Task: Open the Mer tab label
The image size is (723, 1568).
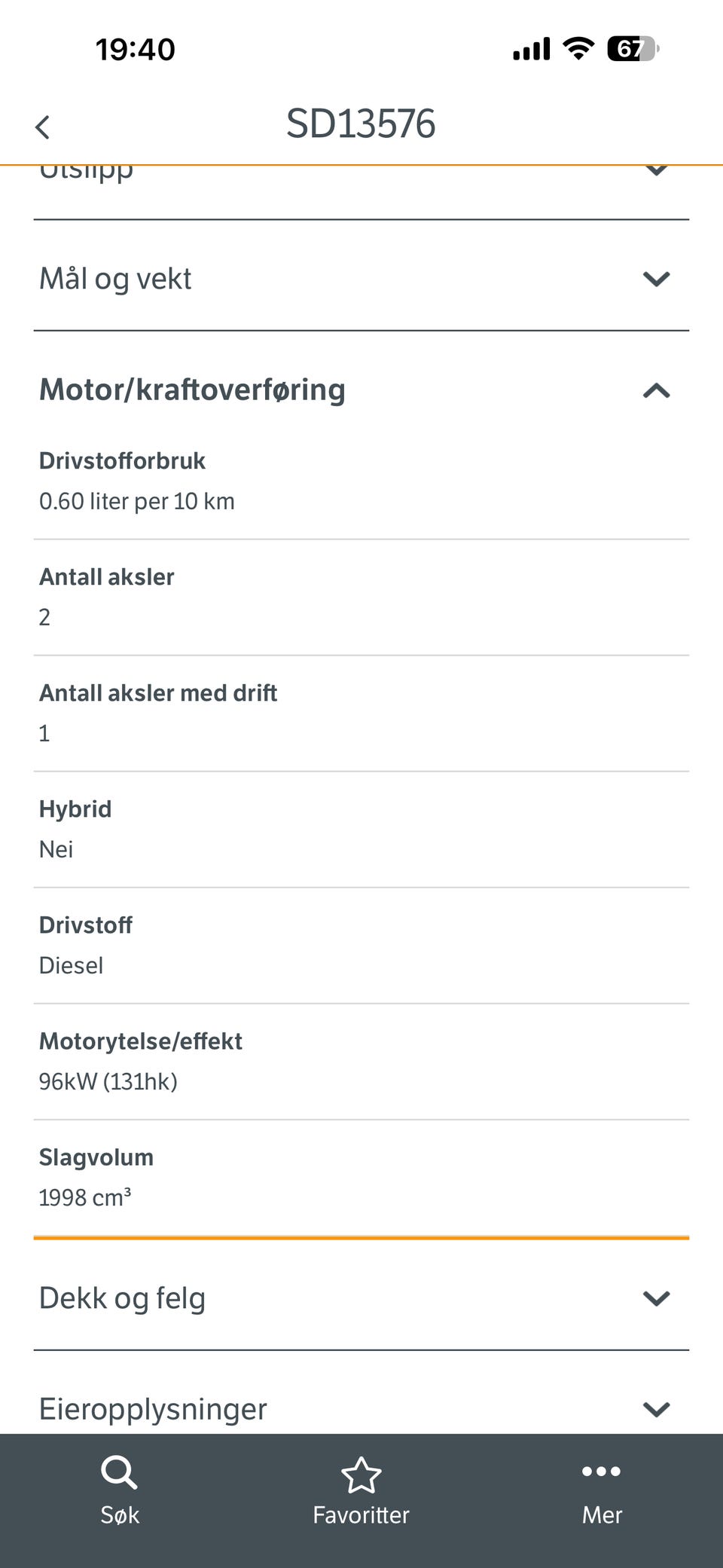Action: pos(602,1515)
